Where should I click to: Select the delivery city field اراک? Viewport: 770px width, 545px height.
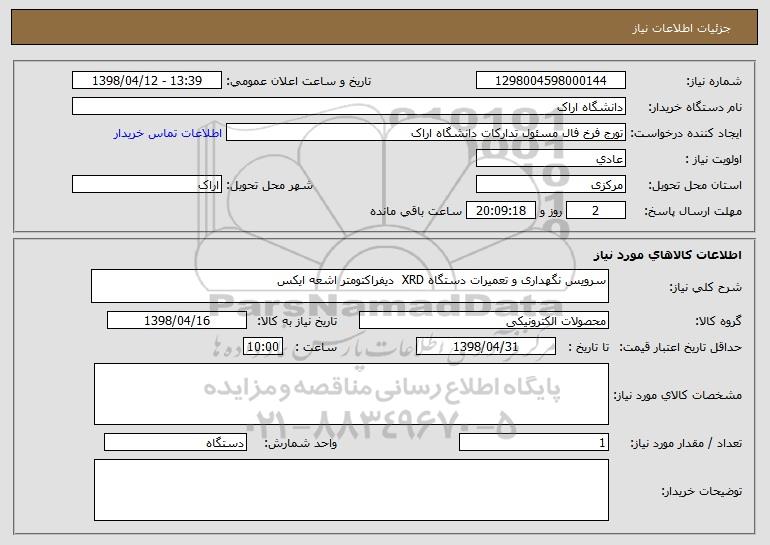[147, 185]
